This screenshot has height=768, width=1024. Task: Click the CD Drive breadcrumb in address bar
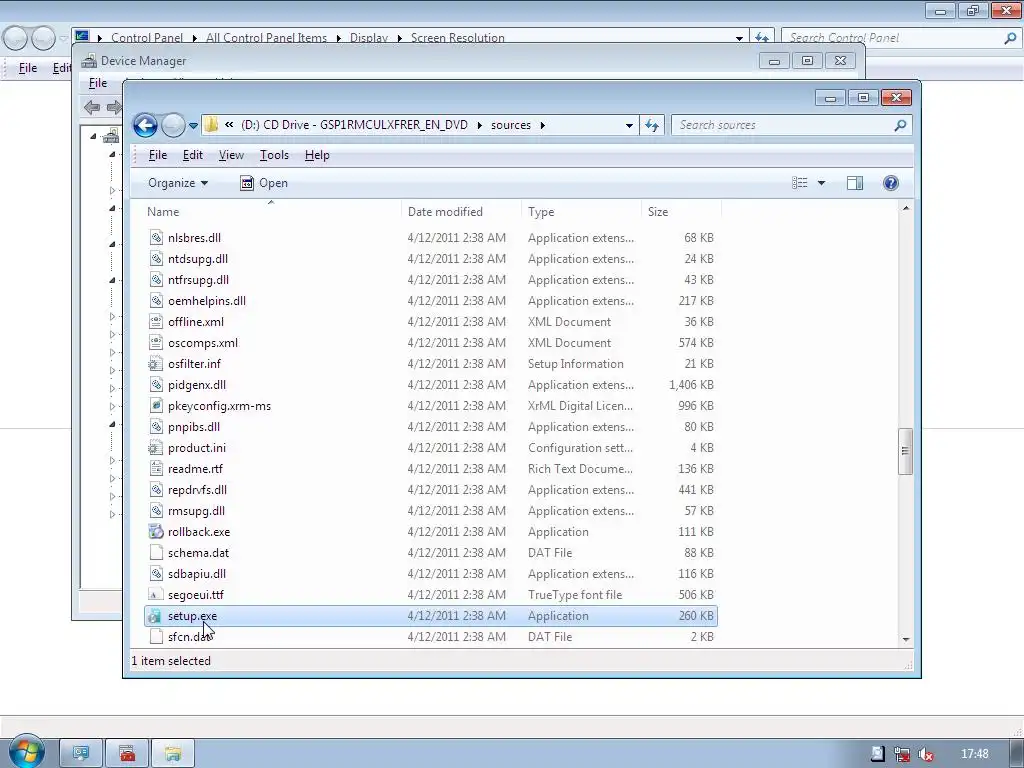click(355, 125)
